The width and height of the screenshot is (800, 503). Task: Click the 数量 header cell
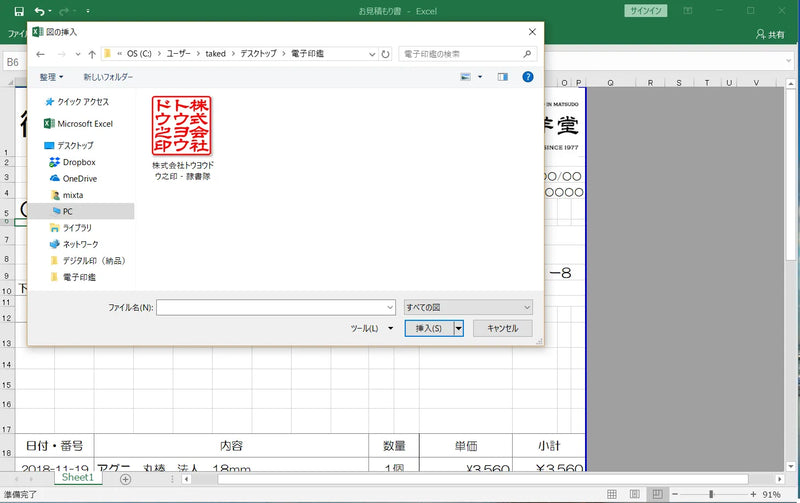coord(394,446)
